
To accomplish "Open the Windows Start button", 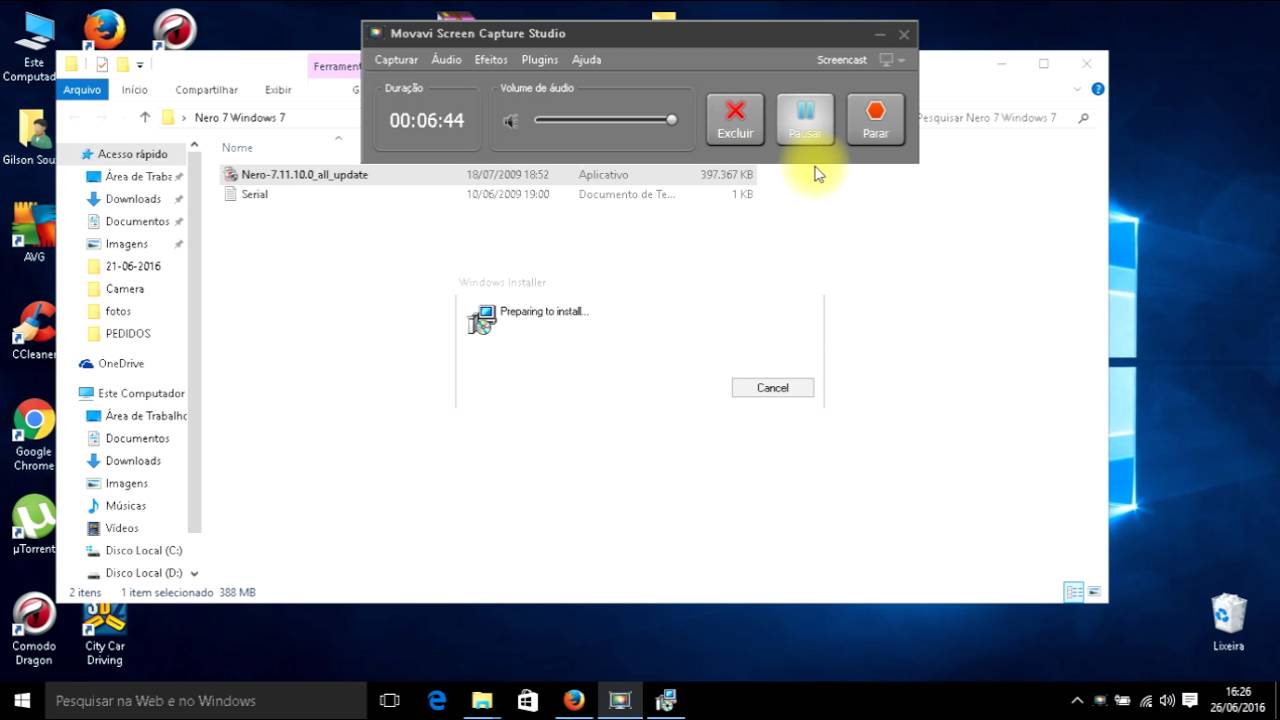I will click(x=22, y=700).
